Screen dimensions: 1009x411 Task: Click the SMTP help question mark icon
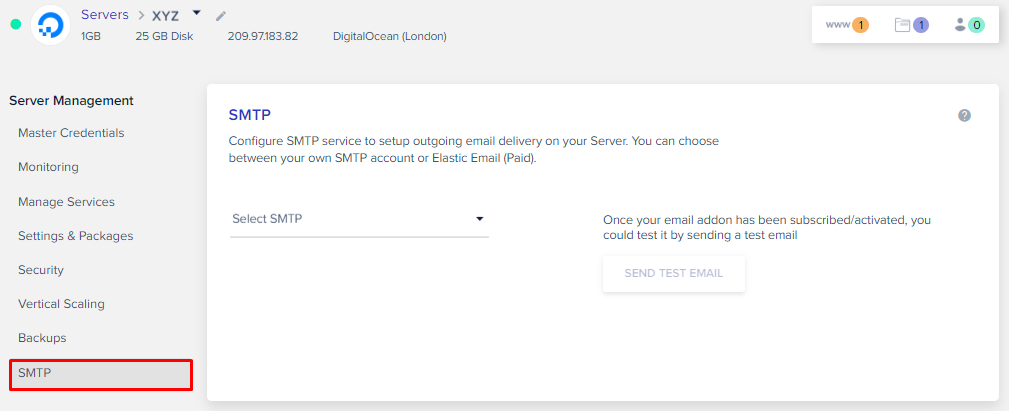coord(964,115)
